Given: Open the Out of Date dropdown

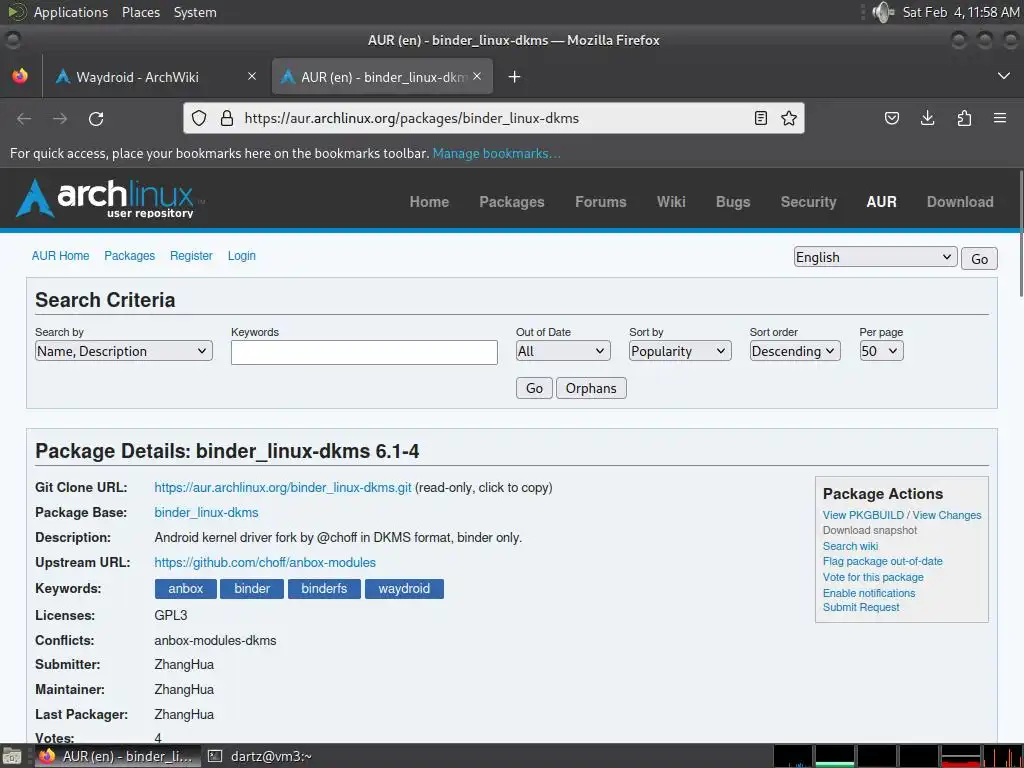Looking at the screenshot, I should point(563,351).
